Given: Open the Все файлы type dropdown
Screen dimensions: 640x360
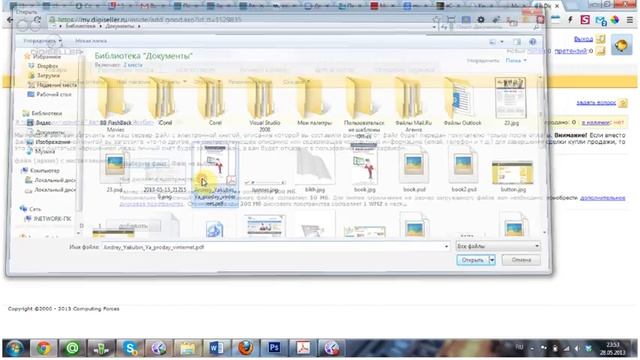Looking at the screenshot, I should 498,246.
